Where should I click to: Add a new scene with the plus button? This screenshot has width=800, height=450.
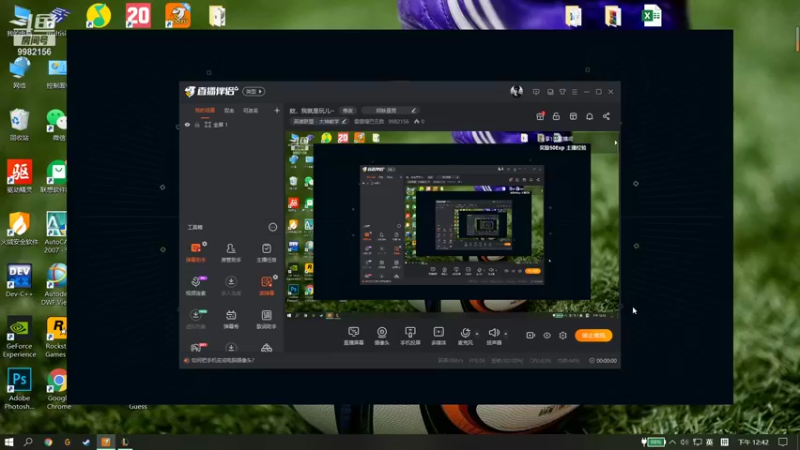pyautogui.click(x=277, y=110)
